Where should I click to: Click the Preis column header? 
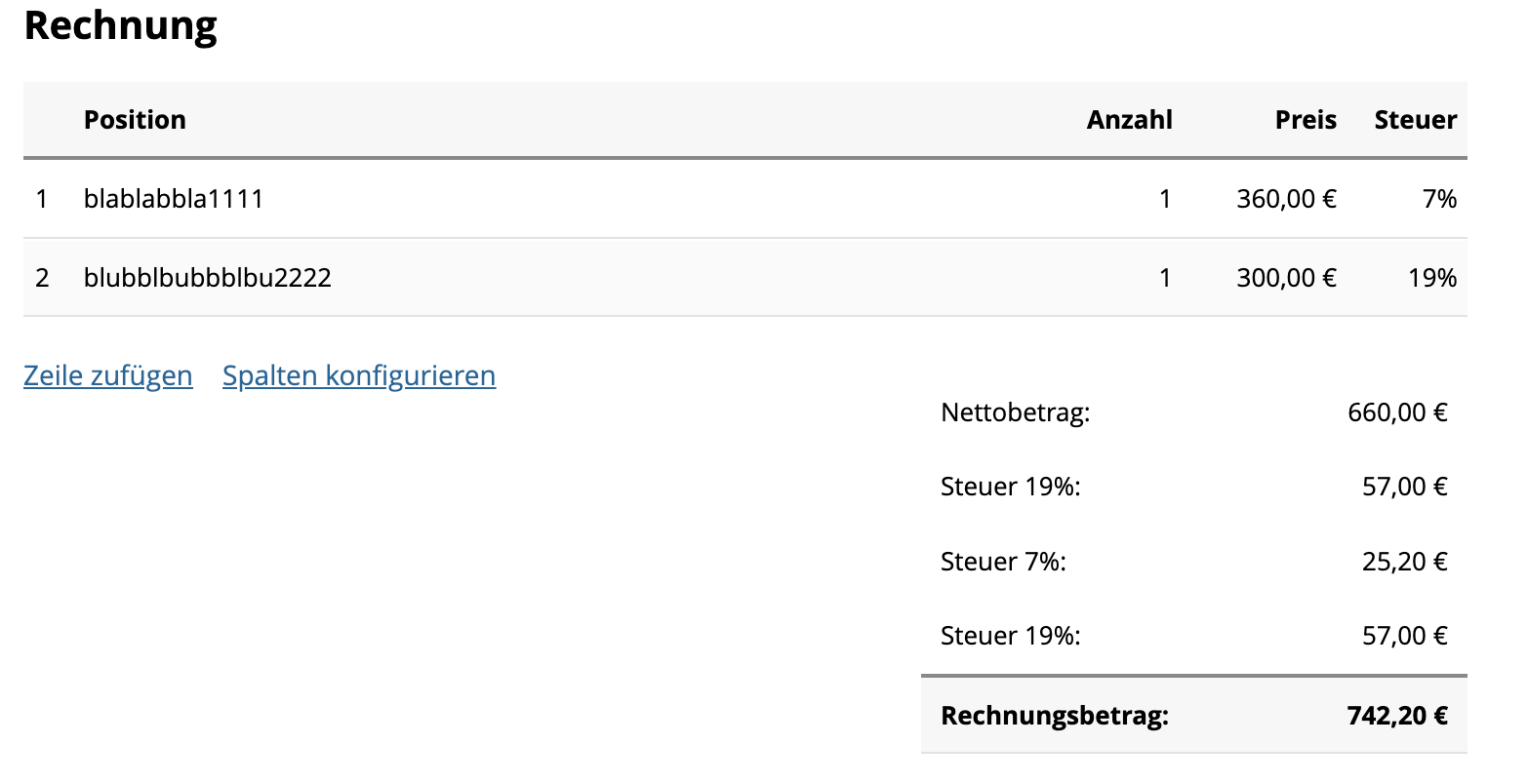point(1306,120)
